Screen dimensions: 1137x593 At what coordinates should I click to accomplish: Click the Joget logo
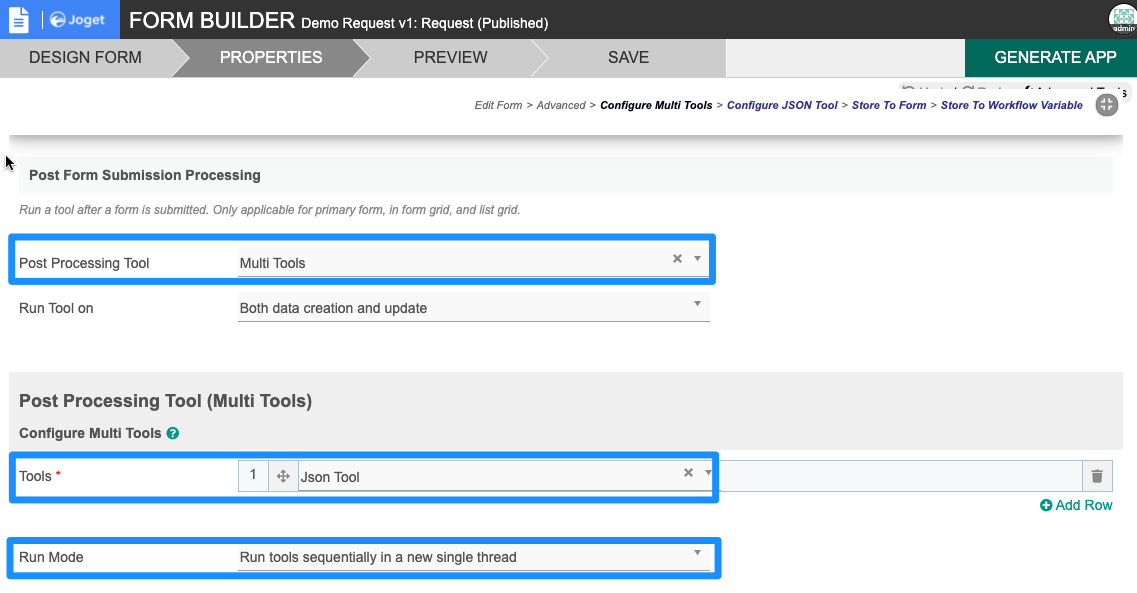point(79,19)
